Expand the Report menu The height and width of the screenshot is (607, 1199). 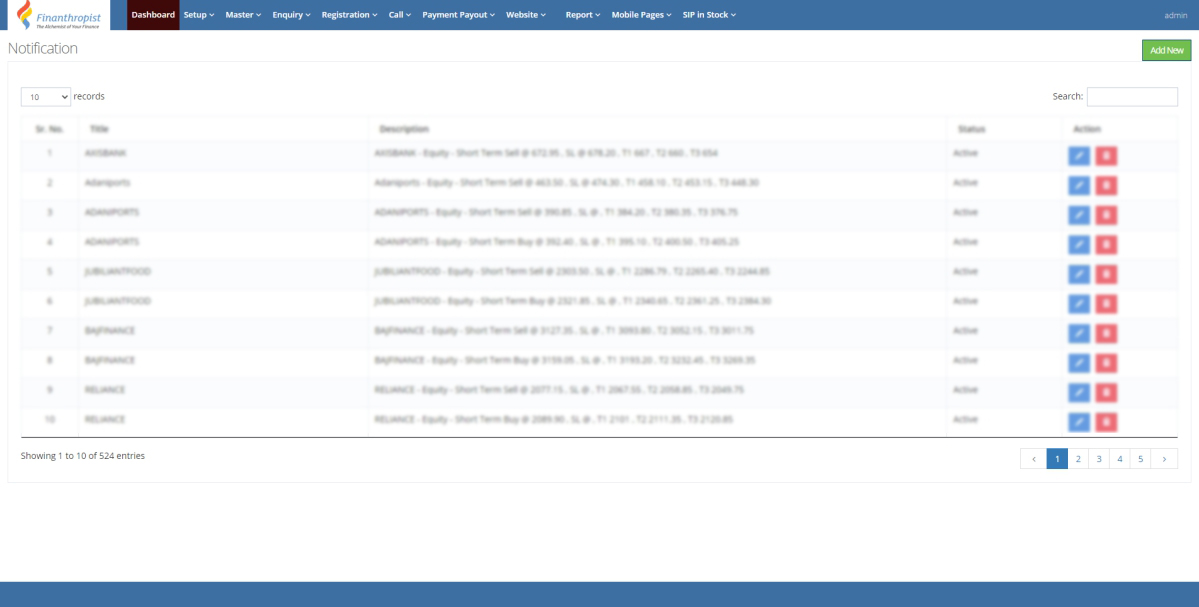pyautogui.click(x=583, y=15)
